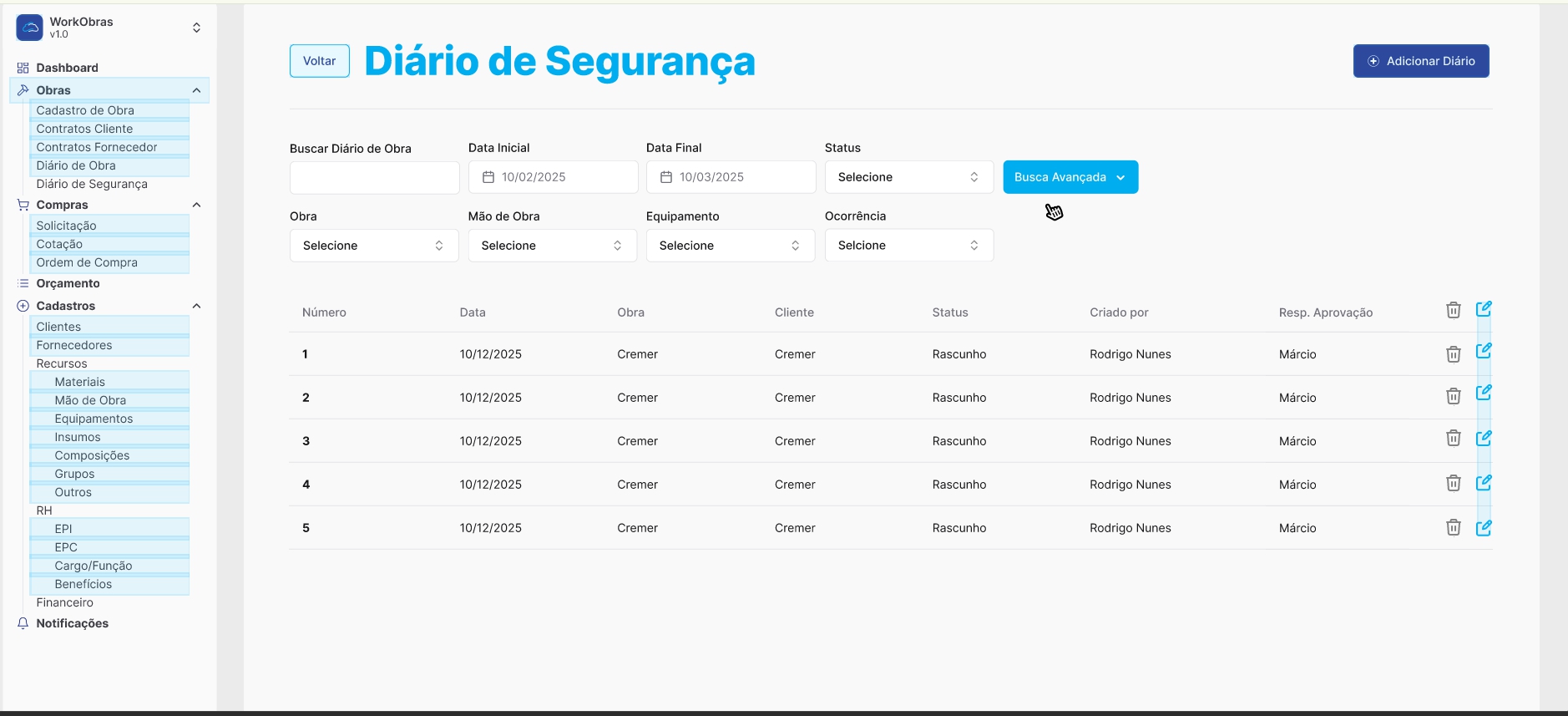Open edit icon for row 5
This screenshot has width=1568, height=716.
coord(1483,528)
